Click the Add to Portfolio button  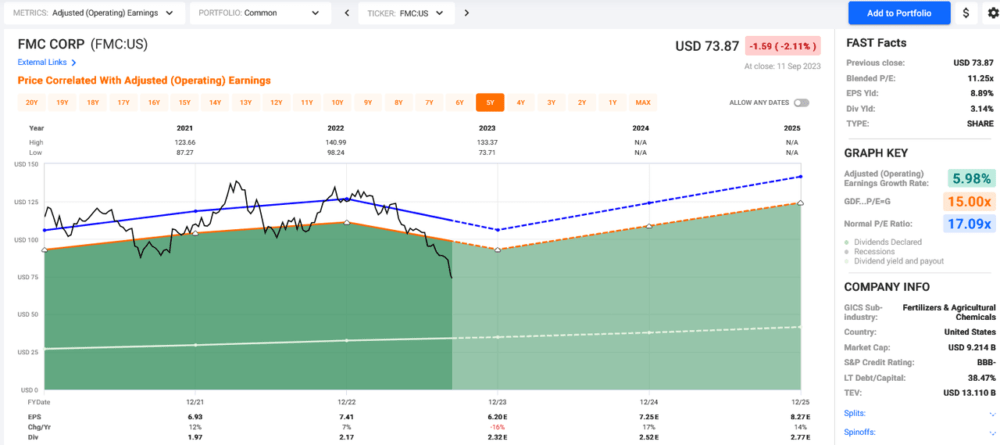coord(899,13)
